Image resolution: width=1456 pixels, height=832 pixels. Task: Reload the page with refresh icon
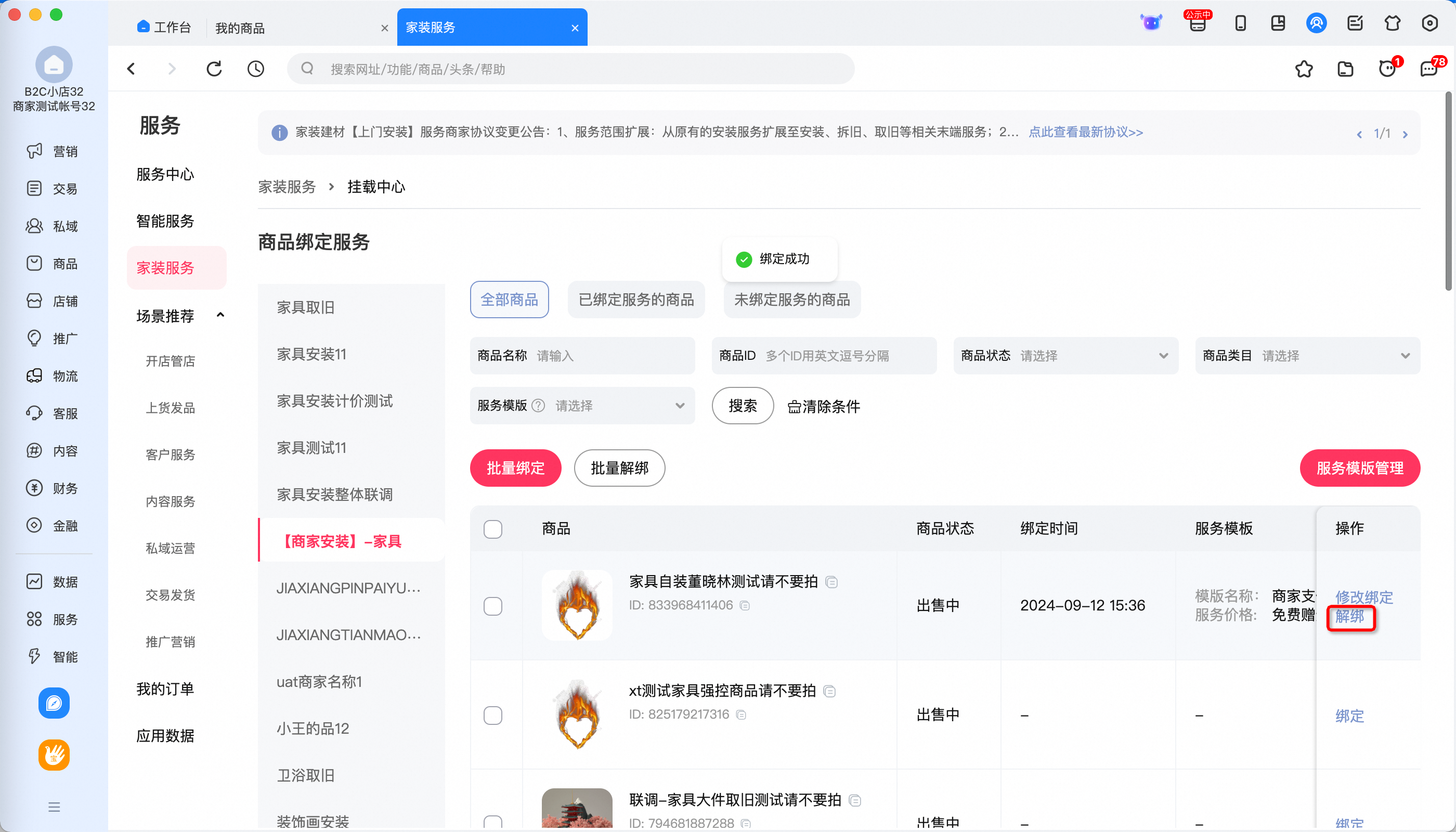(214, 69)
